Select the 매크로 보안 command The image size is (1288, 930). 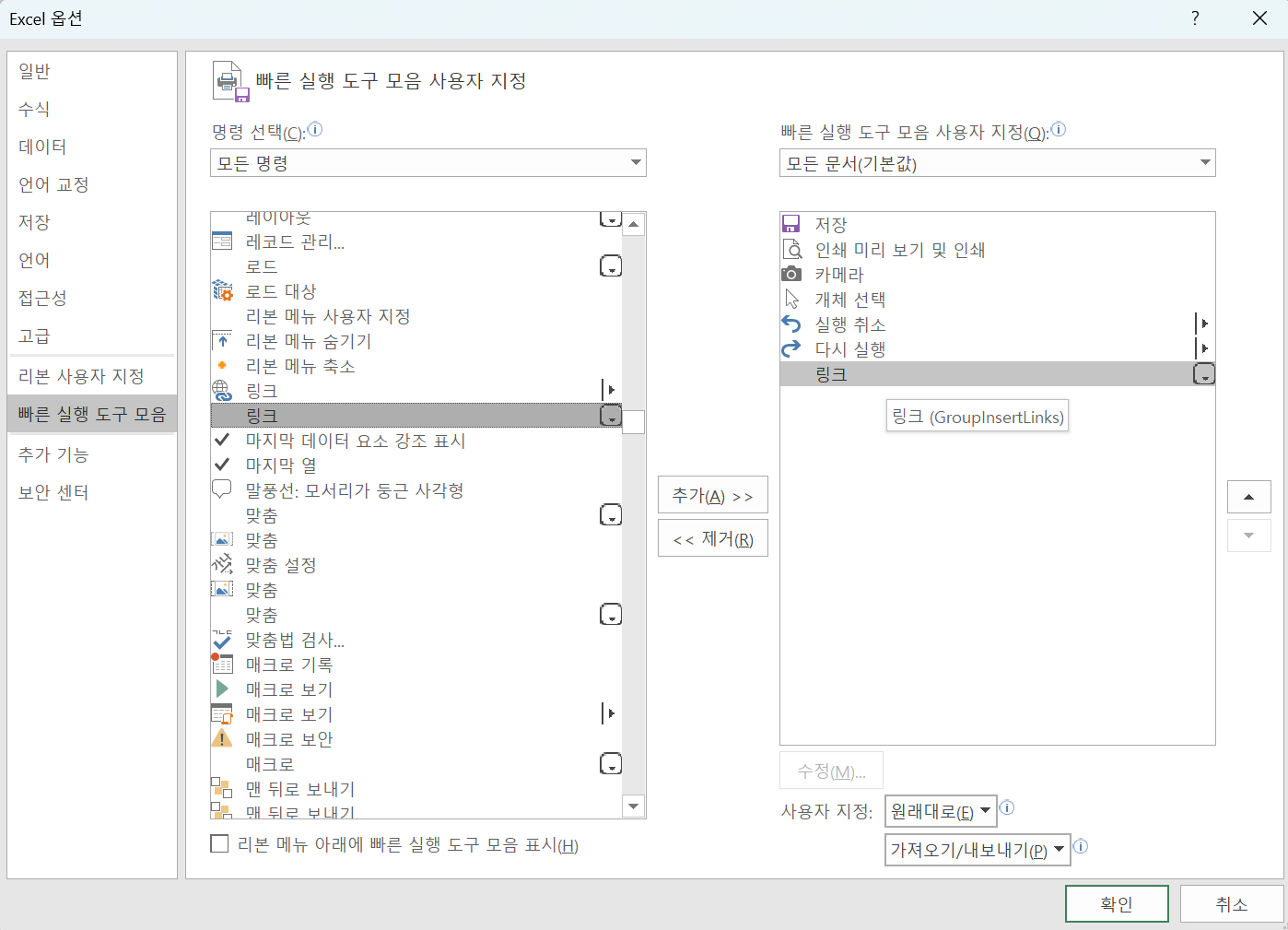[x=416, y=739]
